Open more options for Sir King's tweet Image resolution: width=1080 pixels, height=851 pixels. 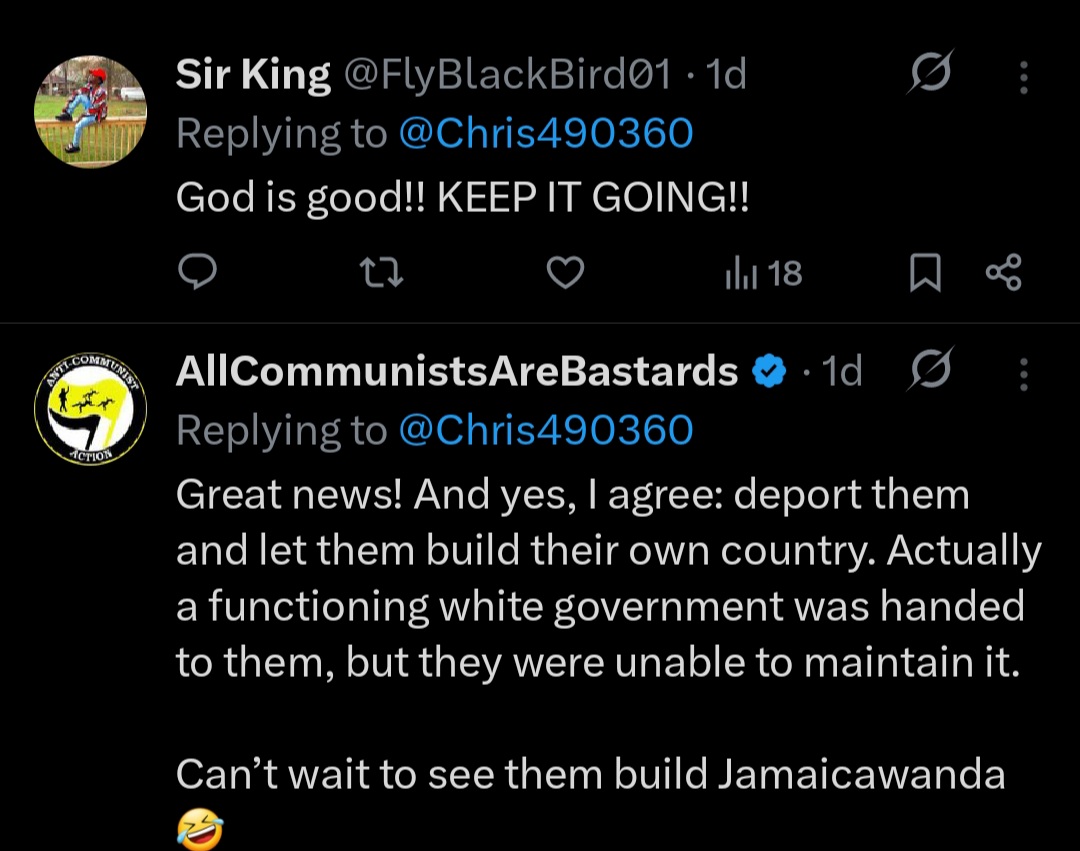pyautogui.click(x=1023, y=76)
